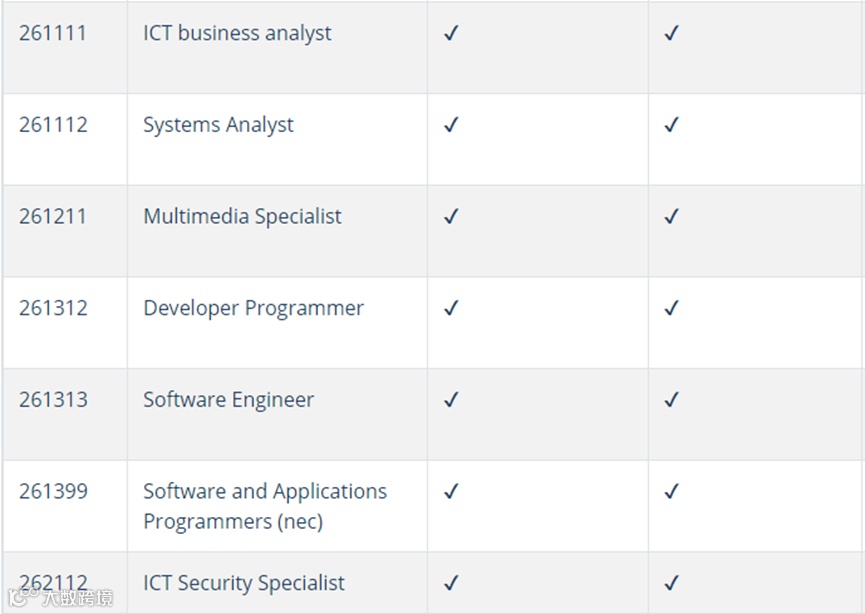
Task: Select the Systems Analyst occupation name
Action: (x=218, y=125)
